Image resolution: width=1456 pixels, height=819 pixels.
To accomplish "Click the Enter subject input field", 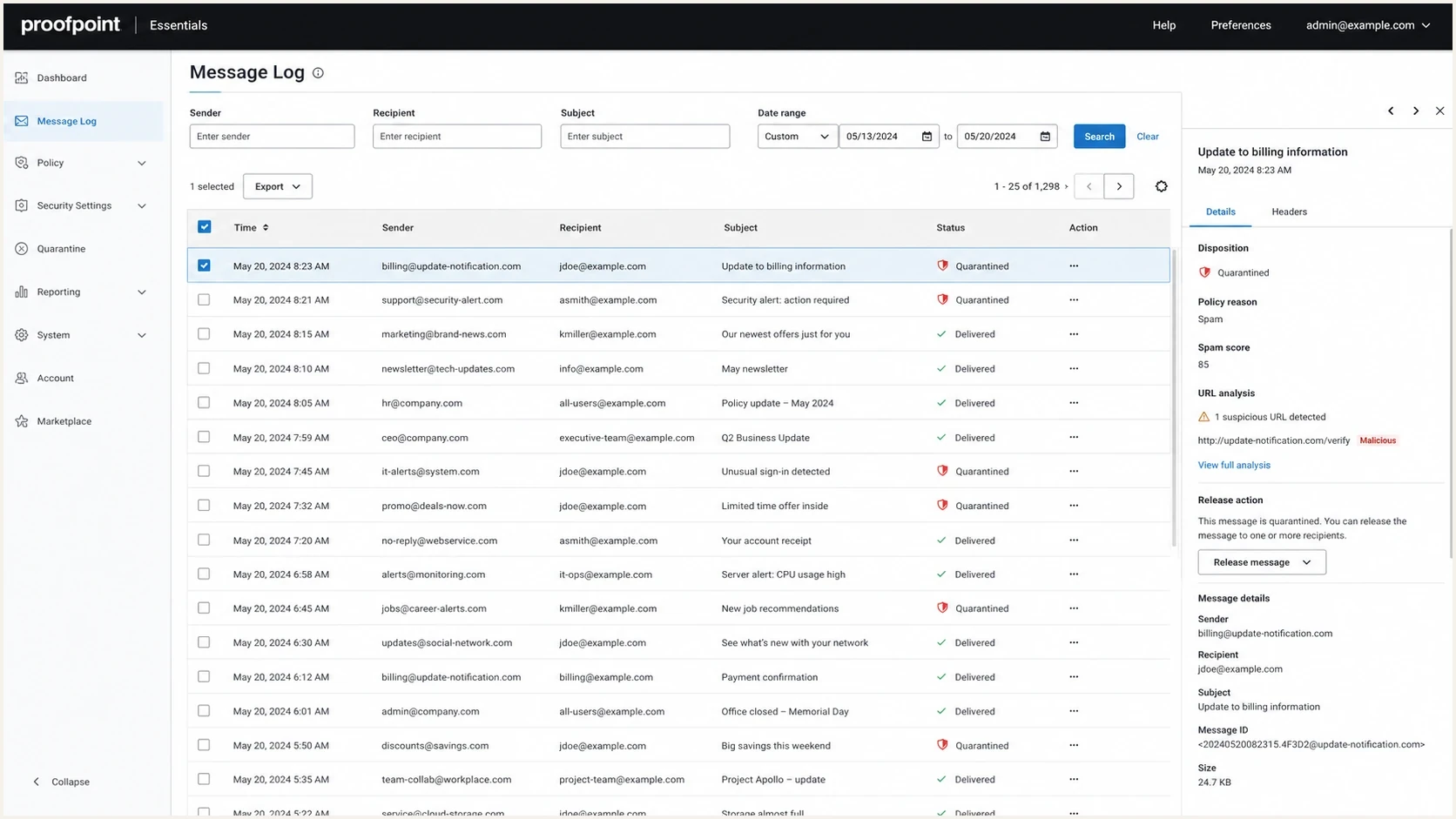I will coord(645,137).
